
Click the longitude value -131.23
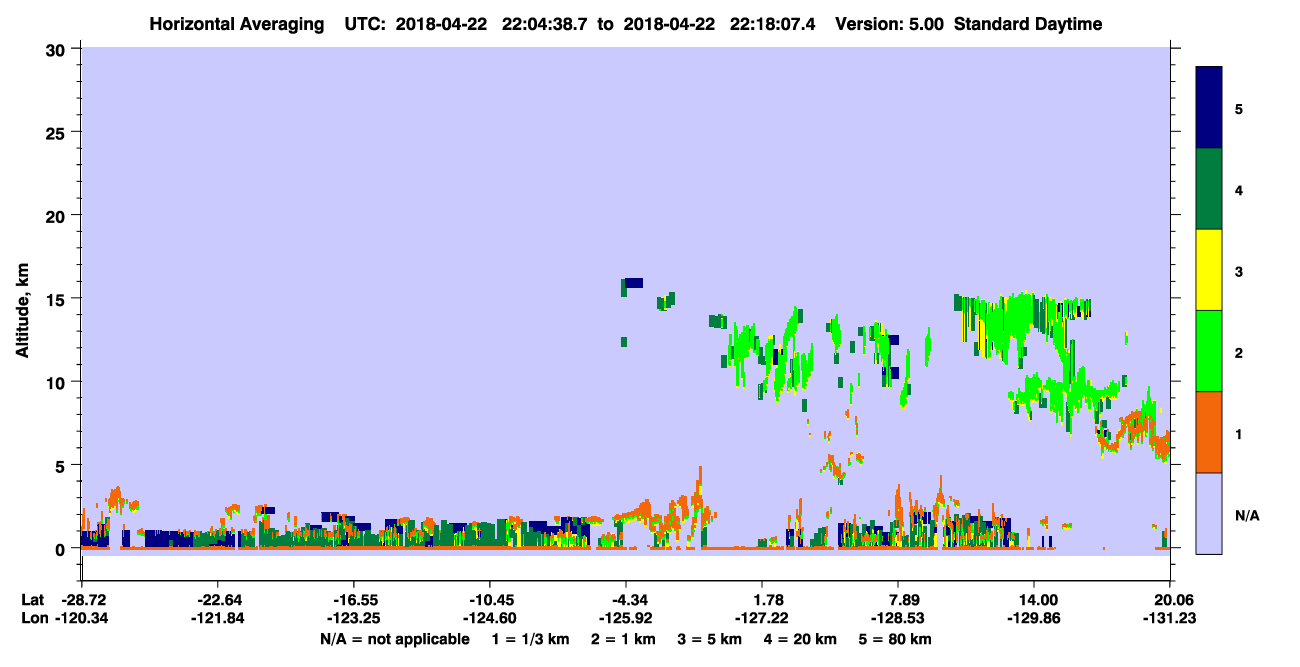(1171, 618)
